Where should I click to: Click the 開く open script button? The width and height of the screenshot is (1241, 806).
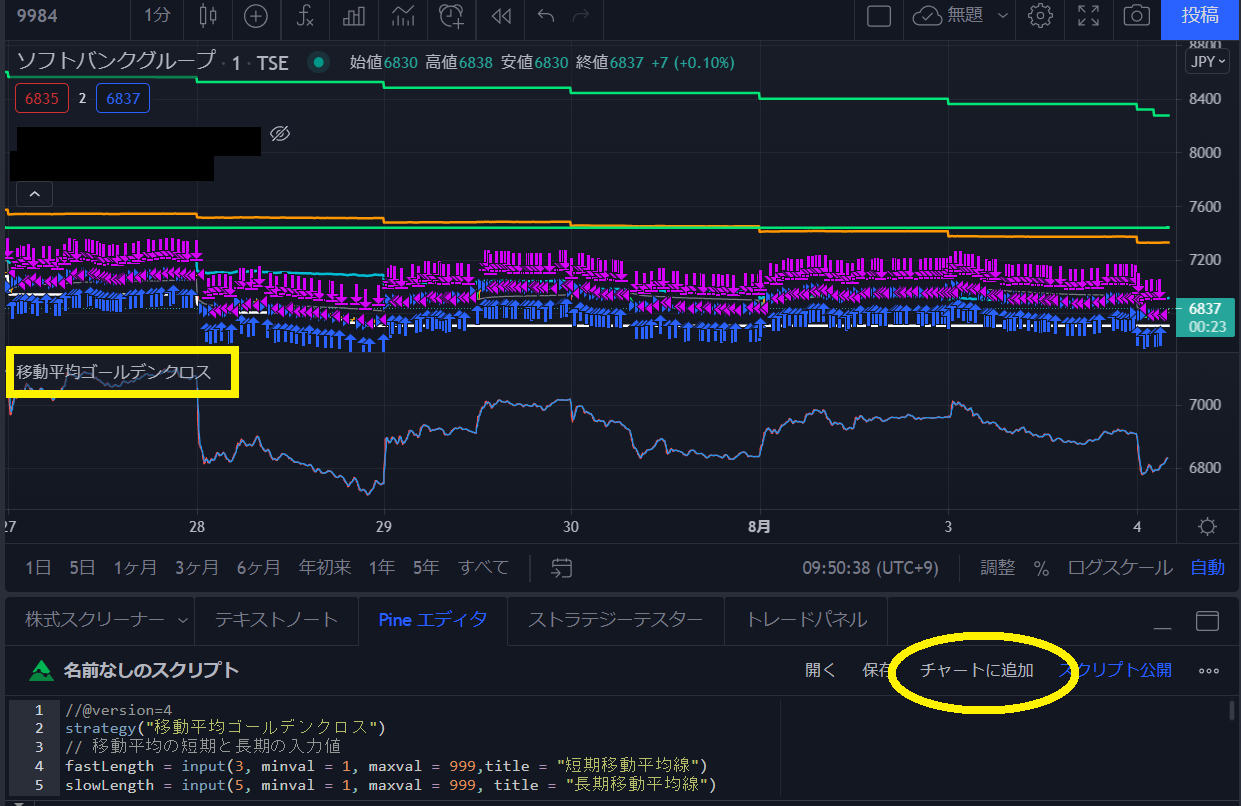[x=820, y=670]
